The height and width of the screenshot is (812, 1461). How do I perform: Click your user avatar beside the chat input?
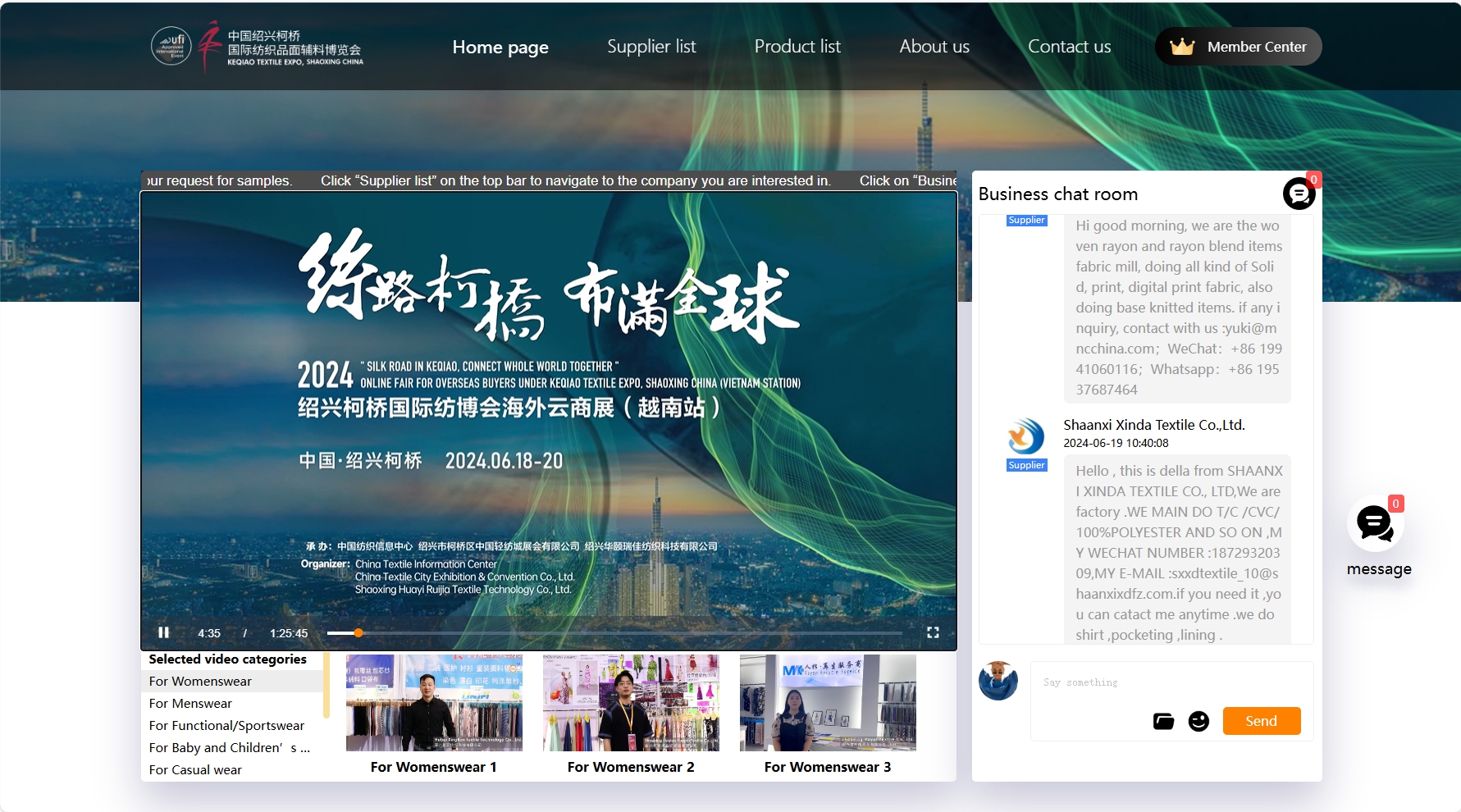coord(998,681)
